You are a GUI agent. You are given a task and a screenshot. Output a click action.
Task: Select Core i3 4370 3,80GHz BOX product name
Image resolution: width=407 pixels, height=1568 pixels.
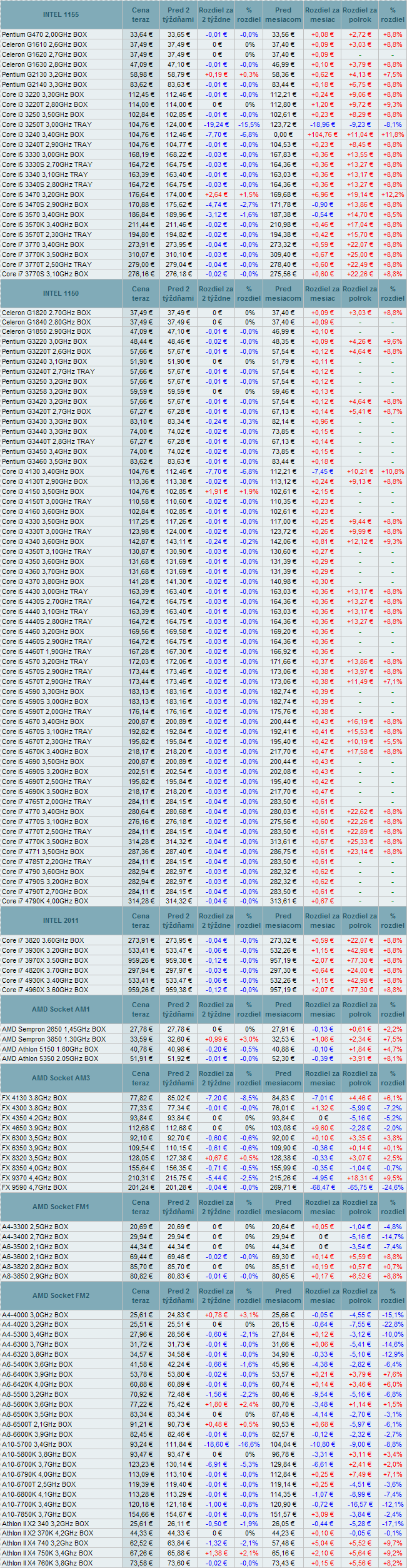tap(43, 581)
